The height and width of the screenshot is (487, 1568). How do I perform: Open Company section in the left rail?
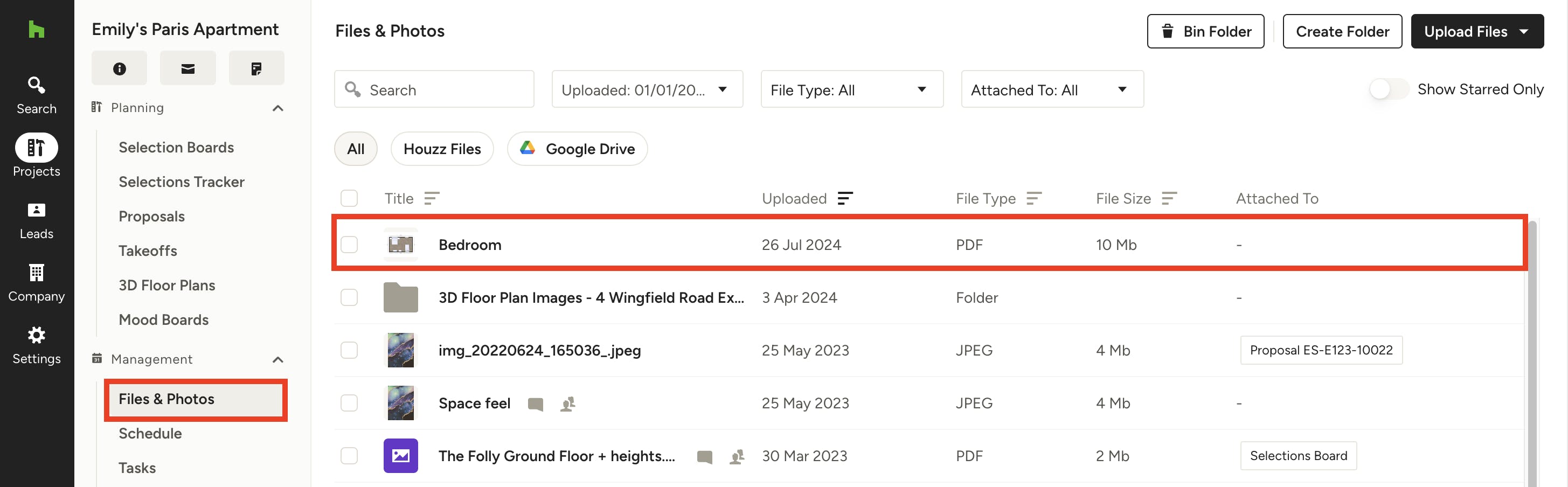37,283
